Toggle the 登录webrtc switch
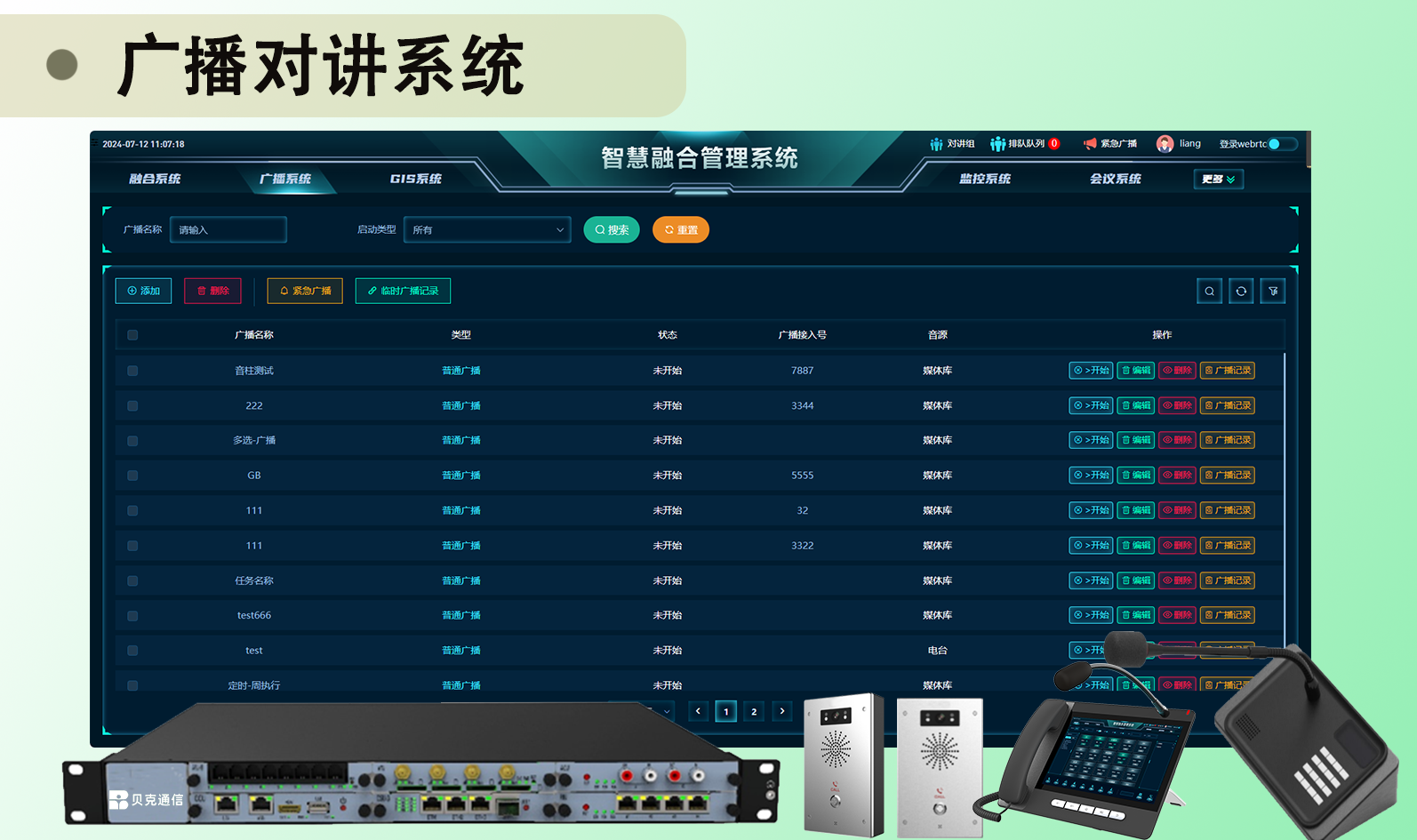Image resolution: width=1417 pixels, height=840 pixels. click(x=1282, y=144)
